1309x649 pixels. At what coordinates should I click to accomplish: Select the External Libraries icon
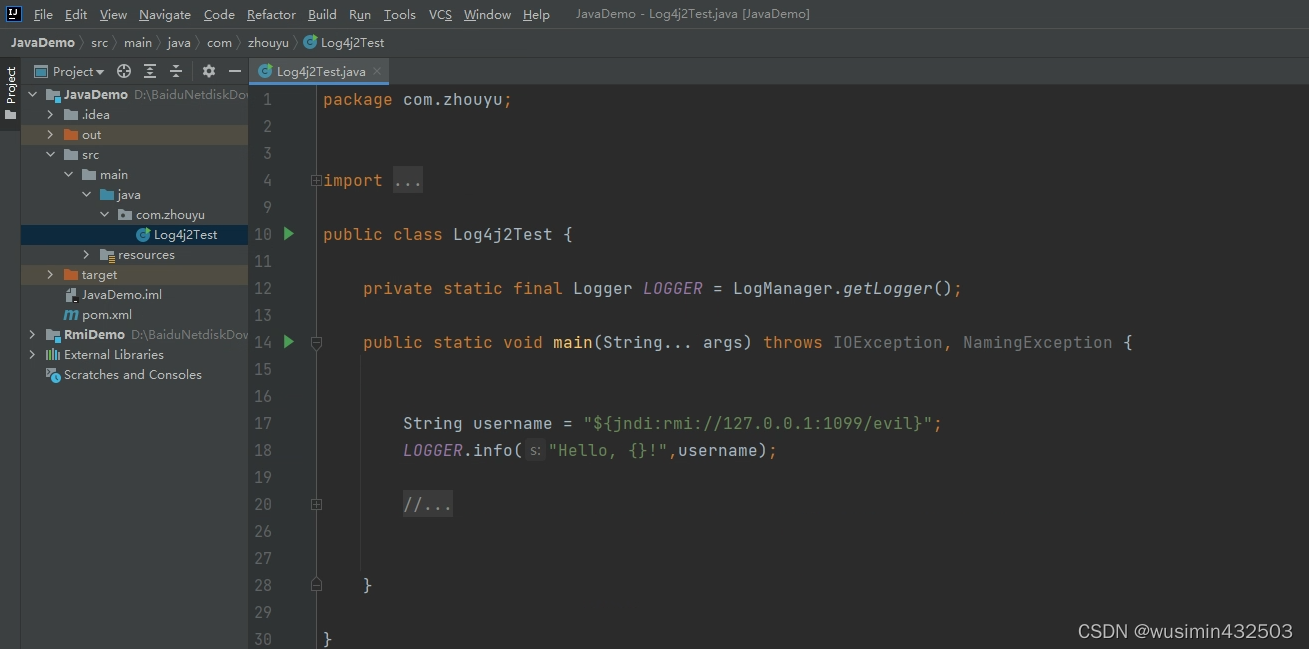click(x=53, y=355)
